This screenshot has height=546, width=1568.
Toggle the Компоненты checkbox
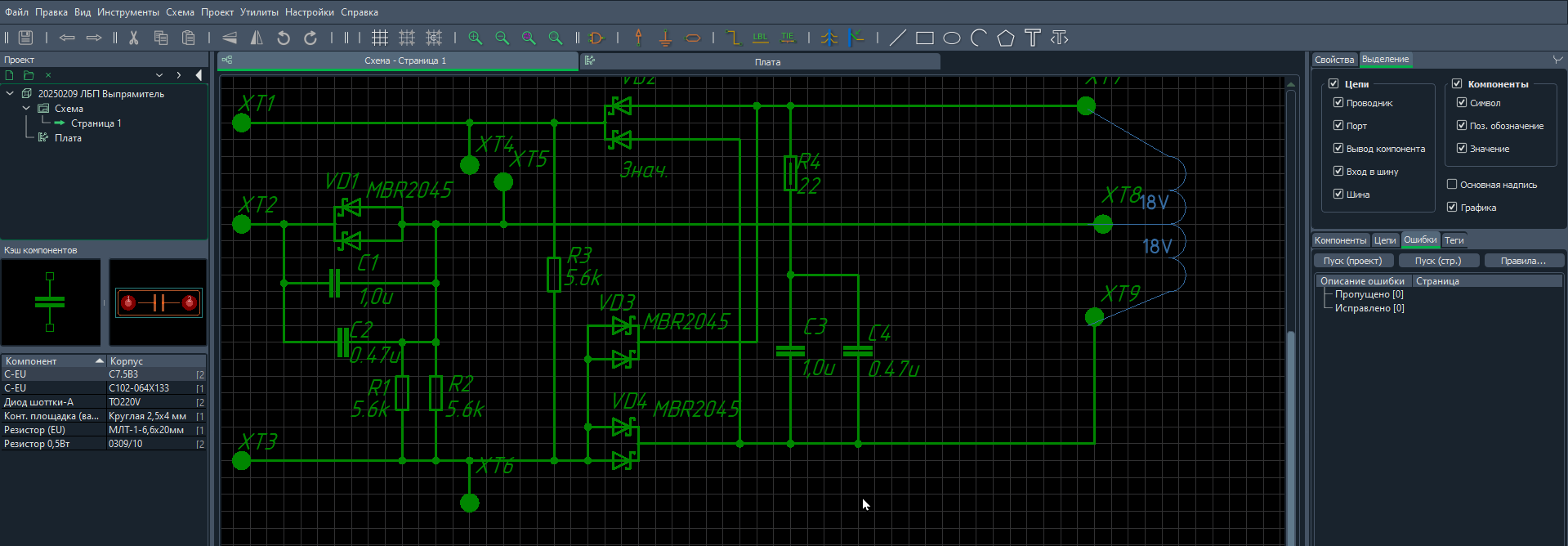click(x=1457, y=83)
